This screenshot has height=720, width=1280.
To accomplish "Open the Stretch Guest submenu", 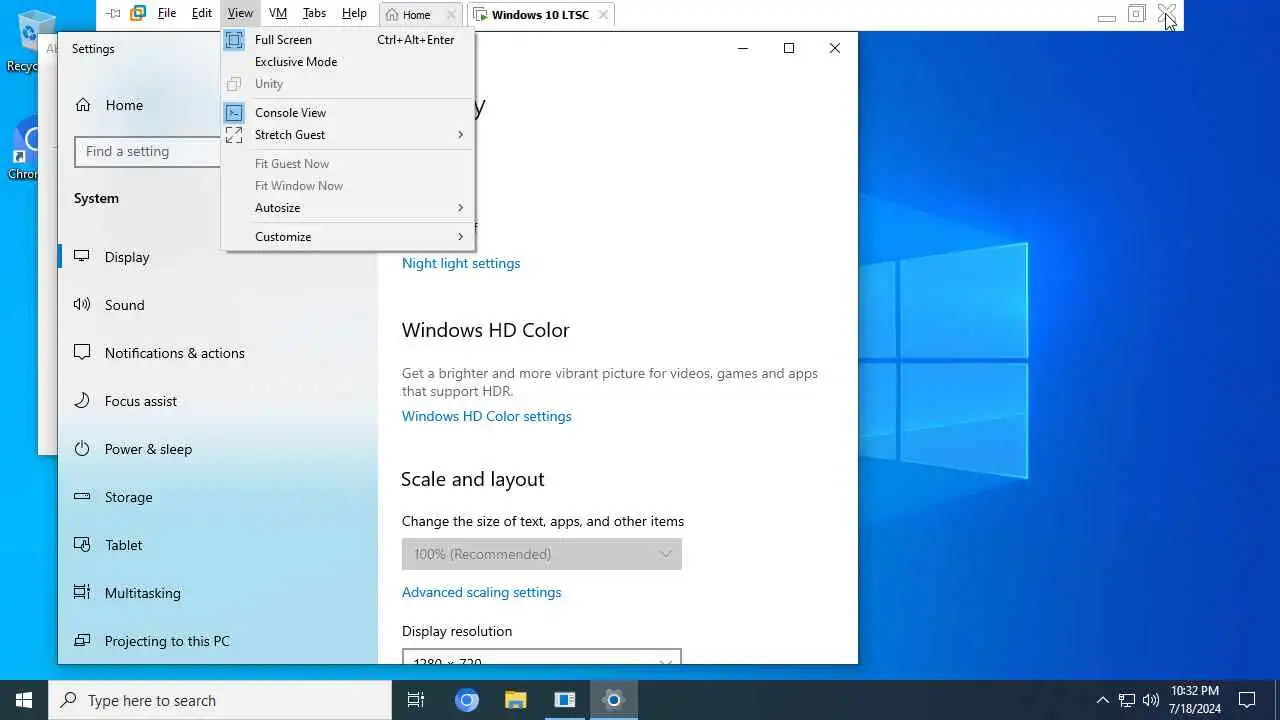I will coord(348,135).
